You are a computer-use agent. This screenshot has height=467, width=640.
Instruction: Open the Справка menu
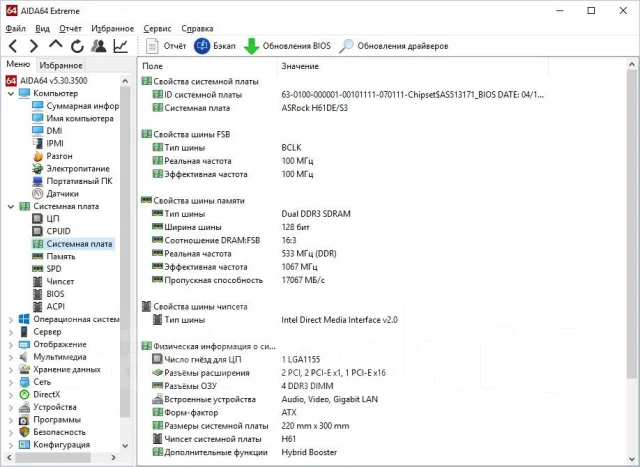(x=197, y=29)
